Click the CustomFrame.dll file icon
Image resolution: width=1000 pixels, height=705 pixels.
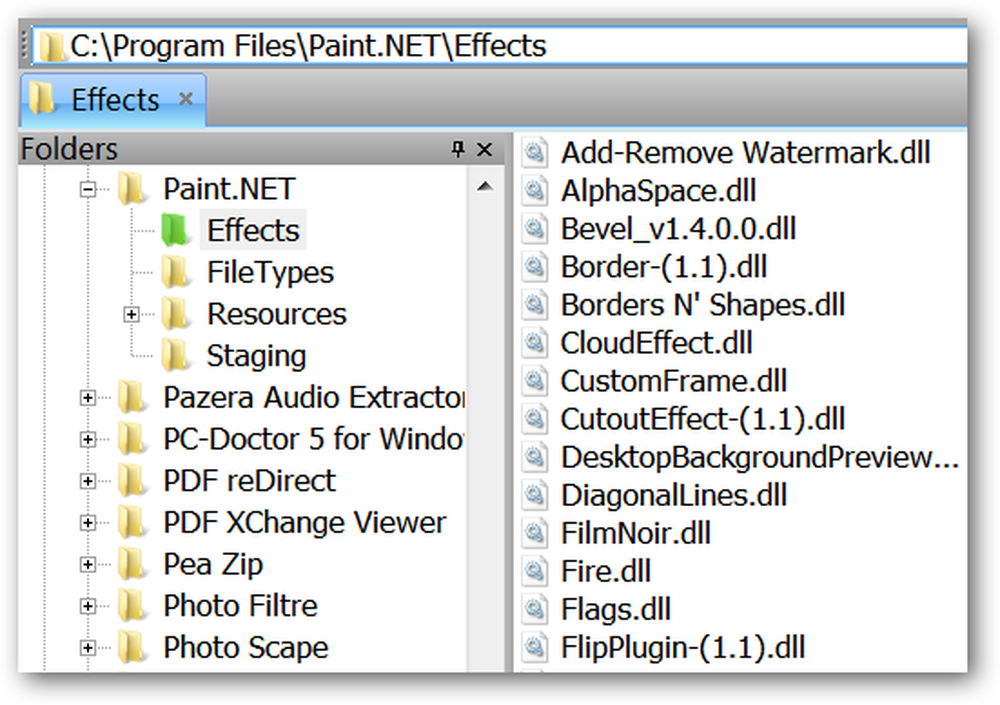[534, 382]
